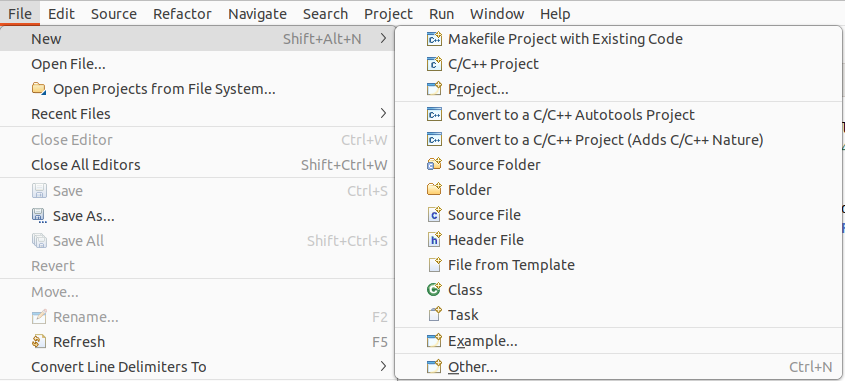Viewport: 845px width, 381px height.
Task: Click the Refresh icon in File menu
Action: 39,342
